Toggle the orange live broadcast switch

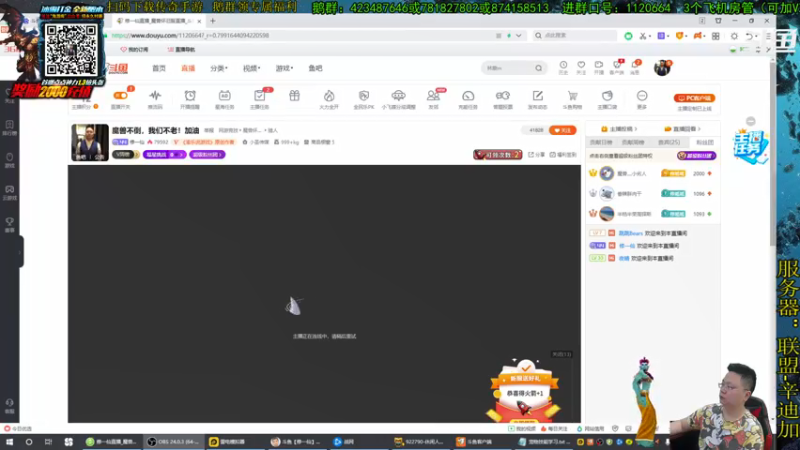pyautogui.click(x=120, y=96)
